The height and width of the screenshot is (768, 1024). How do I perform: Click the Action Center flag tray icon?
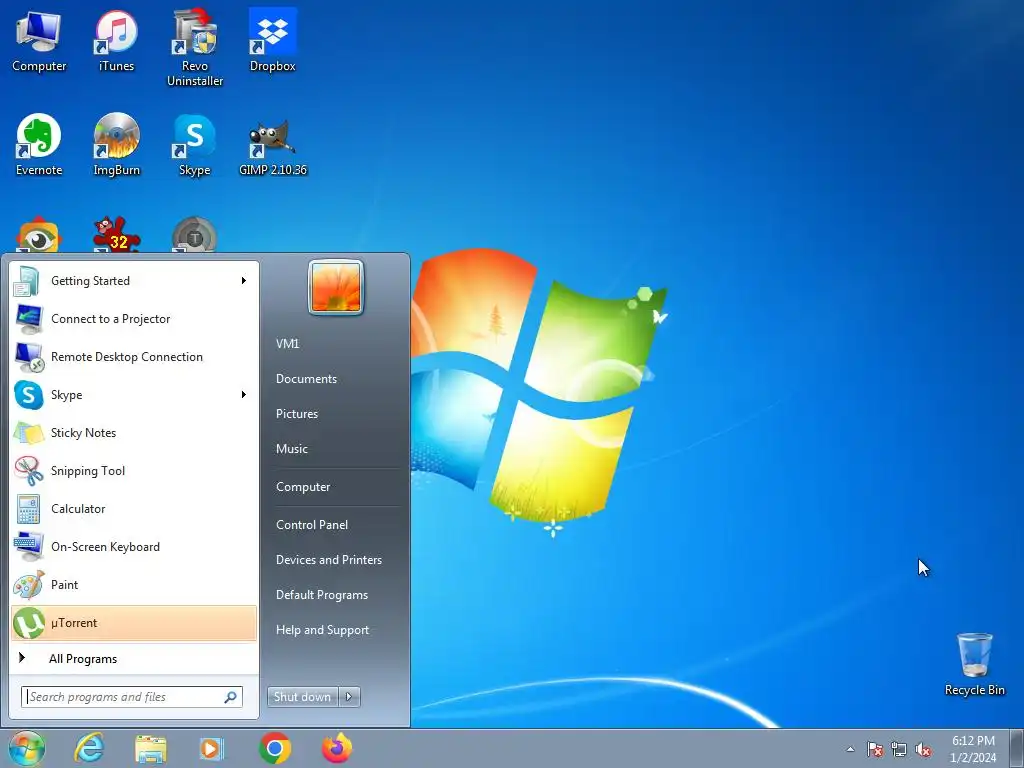[x=874, y=749]
